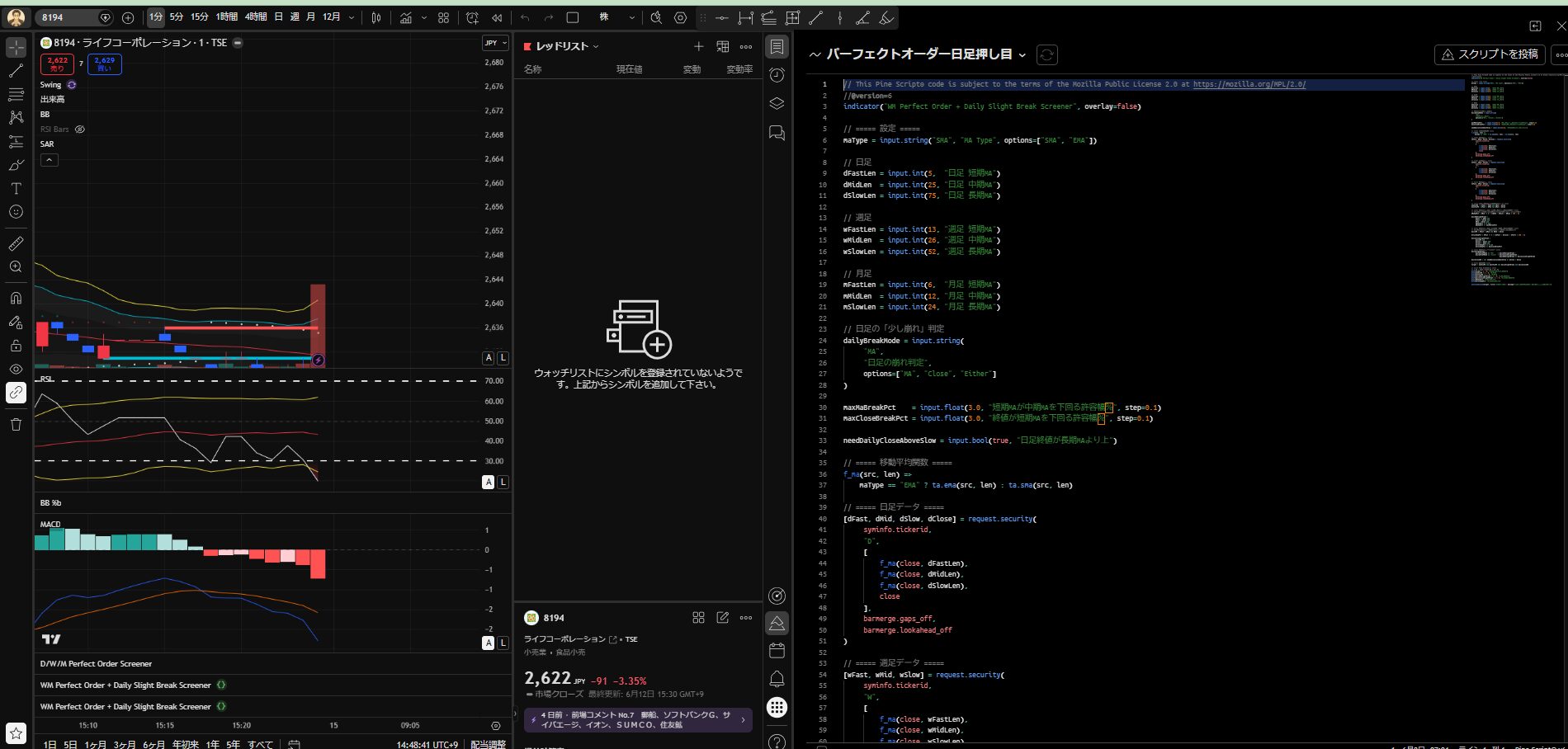
Task: Add a symbol to compare with plus icon
Action: 128,17
